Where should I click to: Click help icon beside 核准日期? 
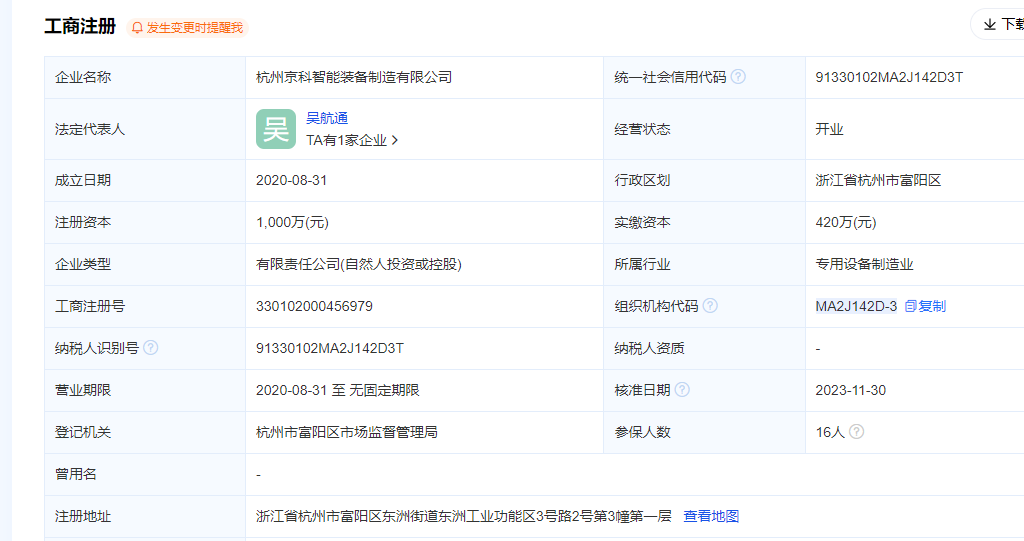682,390
